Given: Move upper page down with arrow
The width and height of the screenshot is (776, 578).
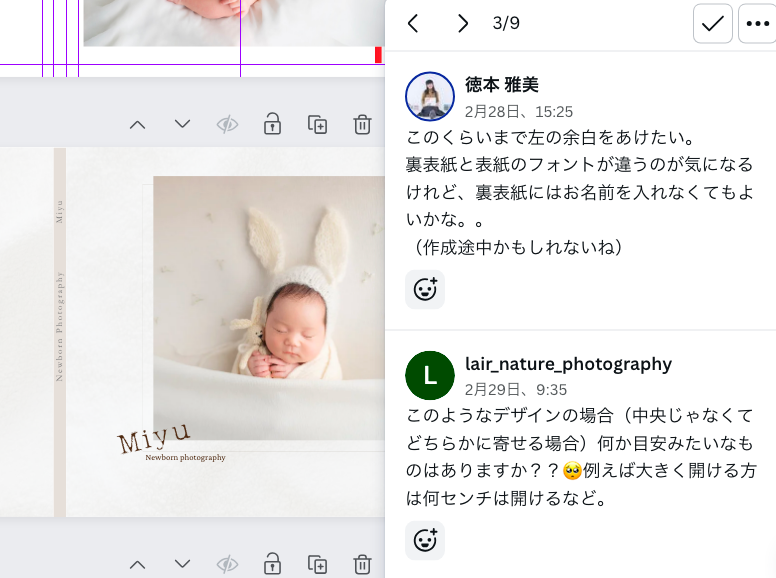Looking at the screenshot, I should [x=183, y=124].
